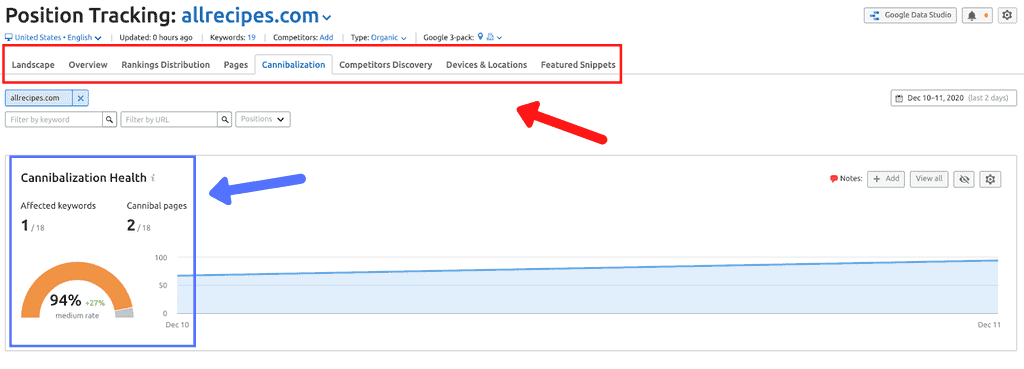Go to Devices & Locations tab
This screenshot has height=369, width=1024.
[487, 65]
